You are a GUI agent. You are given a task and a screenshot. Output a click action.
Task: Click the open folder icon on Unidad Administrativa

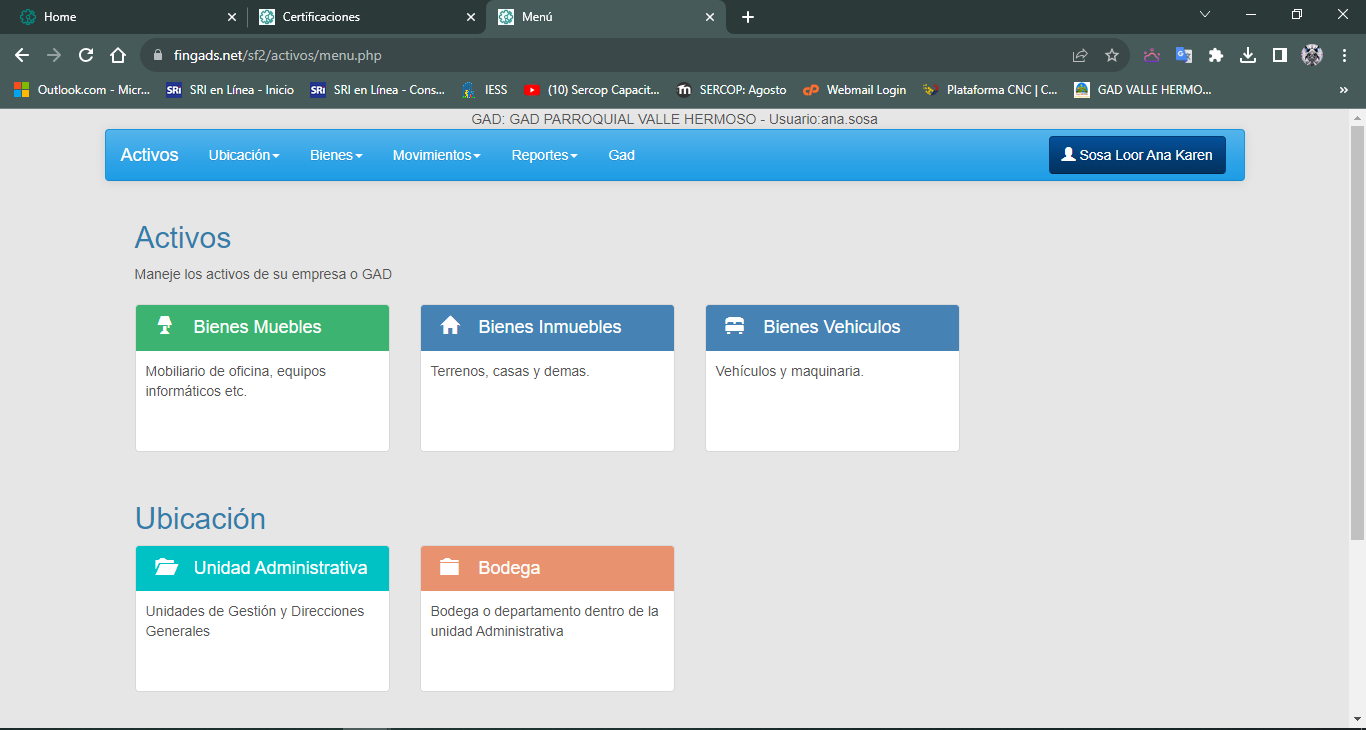pos(166,567)
